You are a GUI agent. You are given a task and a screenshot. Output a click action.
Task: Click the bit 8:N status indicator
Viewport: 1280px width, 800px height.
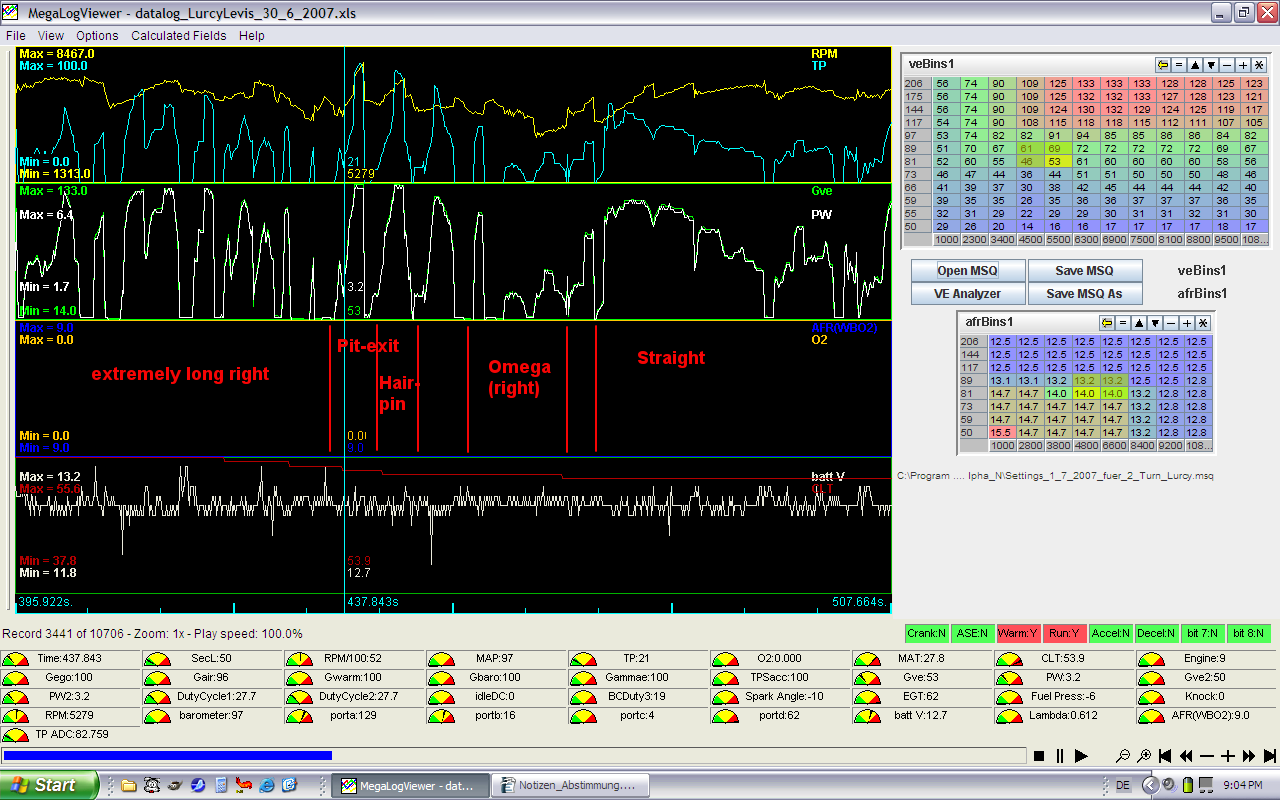click(1250, 633)
